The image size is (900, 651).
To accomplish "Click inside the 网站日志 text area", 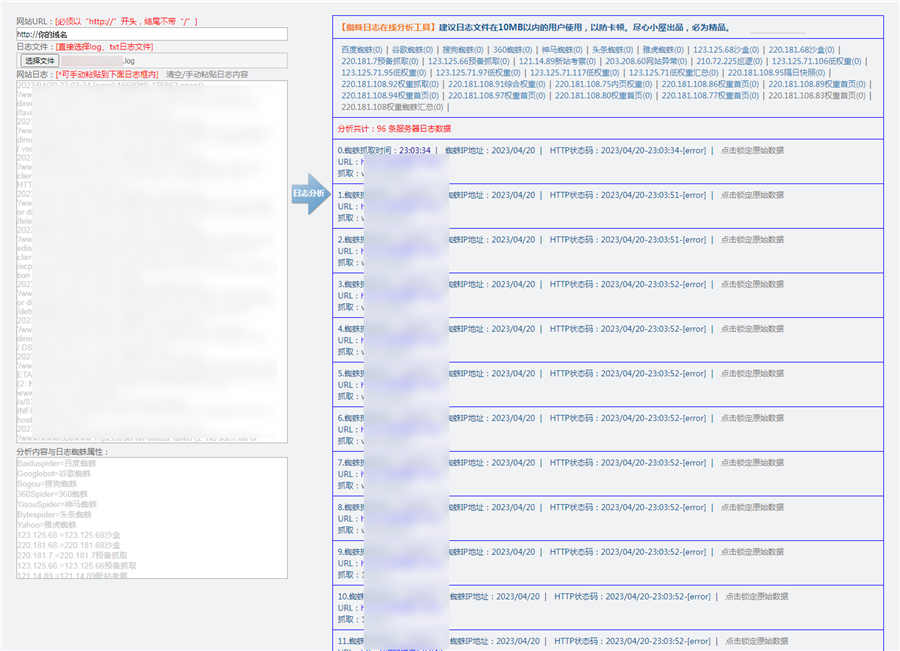I will pyautogui.click(x=151, y=260).
